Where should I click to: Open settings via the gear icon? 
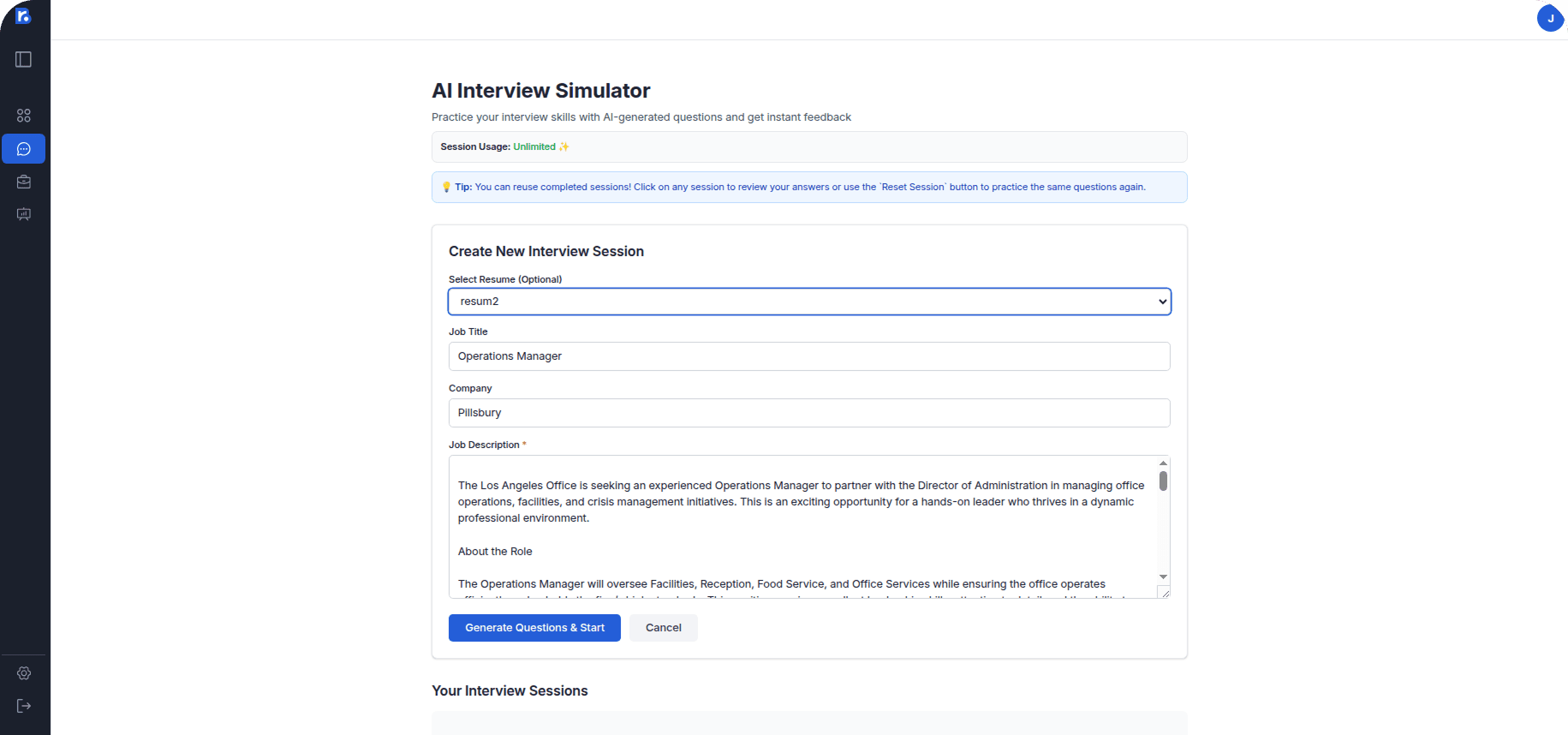tap(23, 673)
